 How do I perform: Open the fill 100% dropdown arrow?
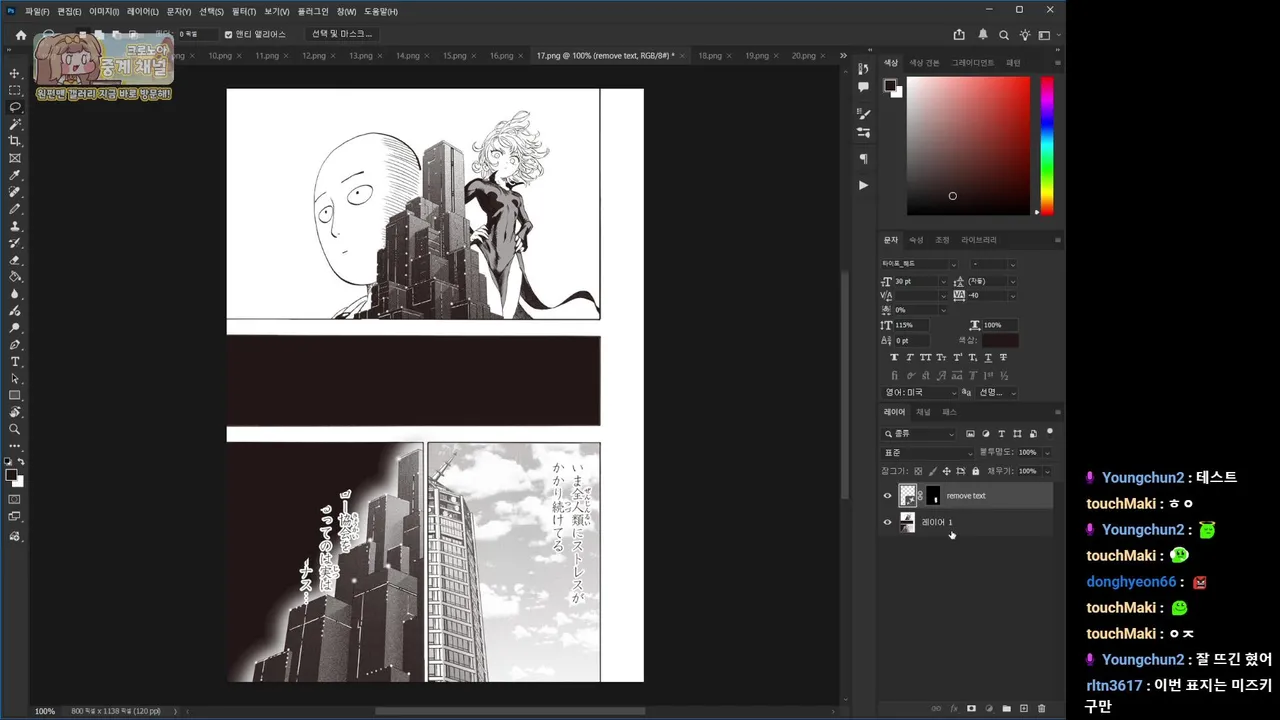click(1047, 471)
